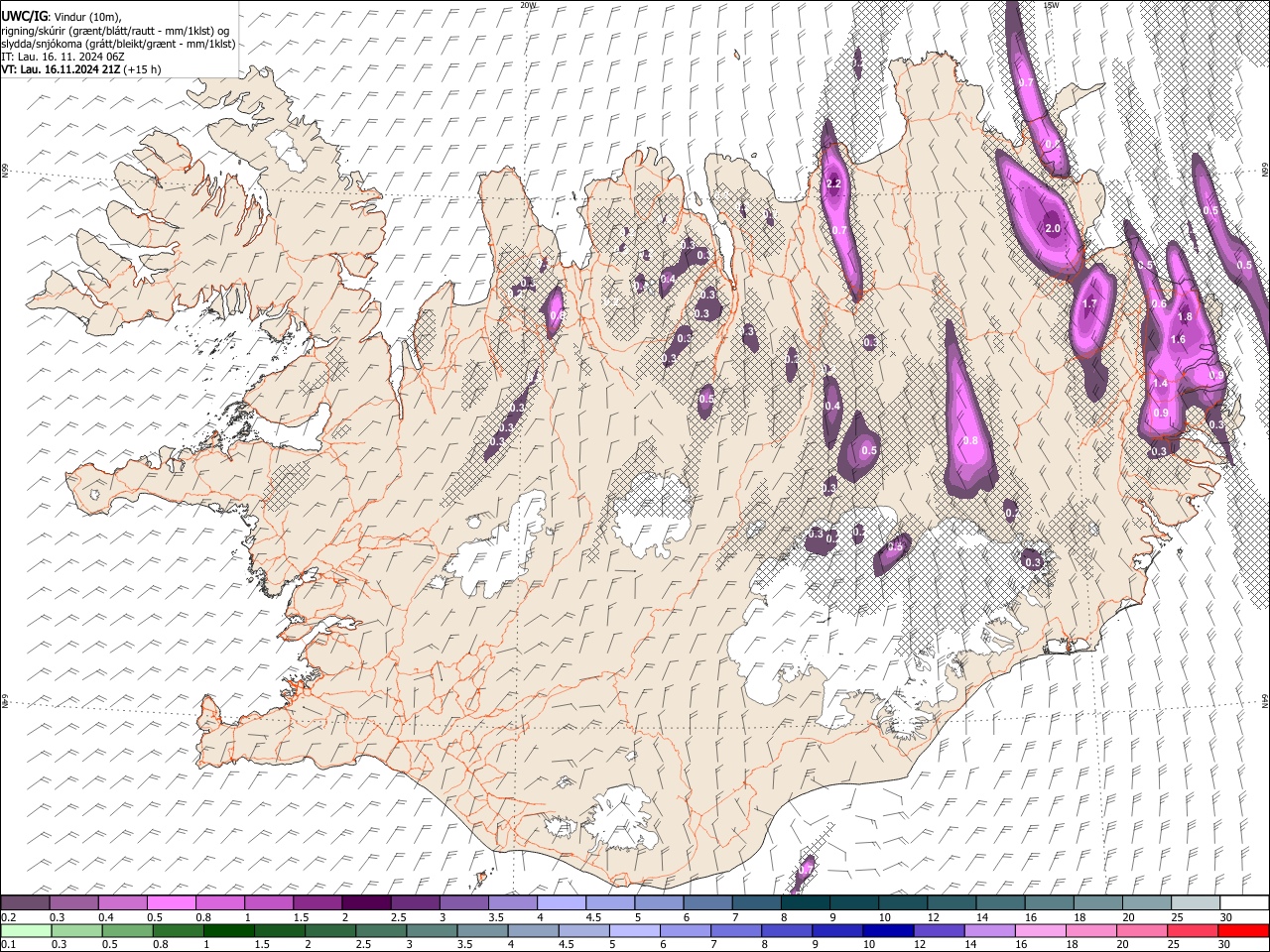Select the 'IT: Lau. 16. 11. 2024 06Z' line
Screen dimensions: 1270x952
pyautogui.click(x=63, y=57)
